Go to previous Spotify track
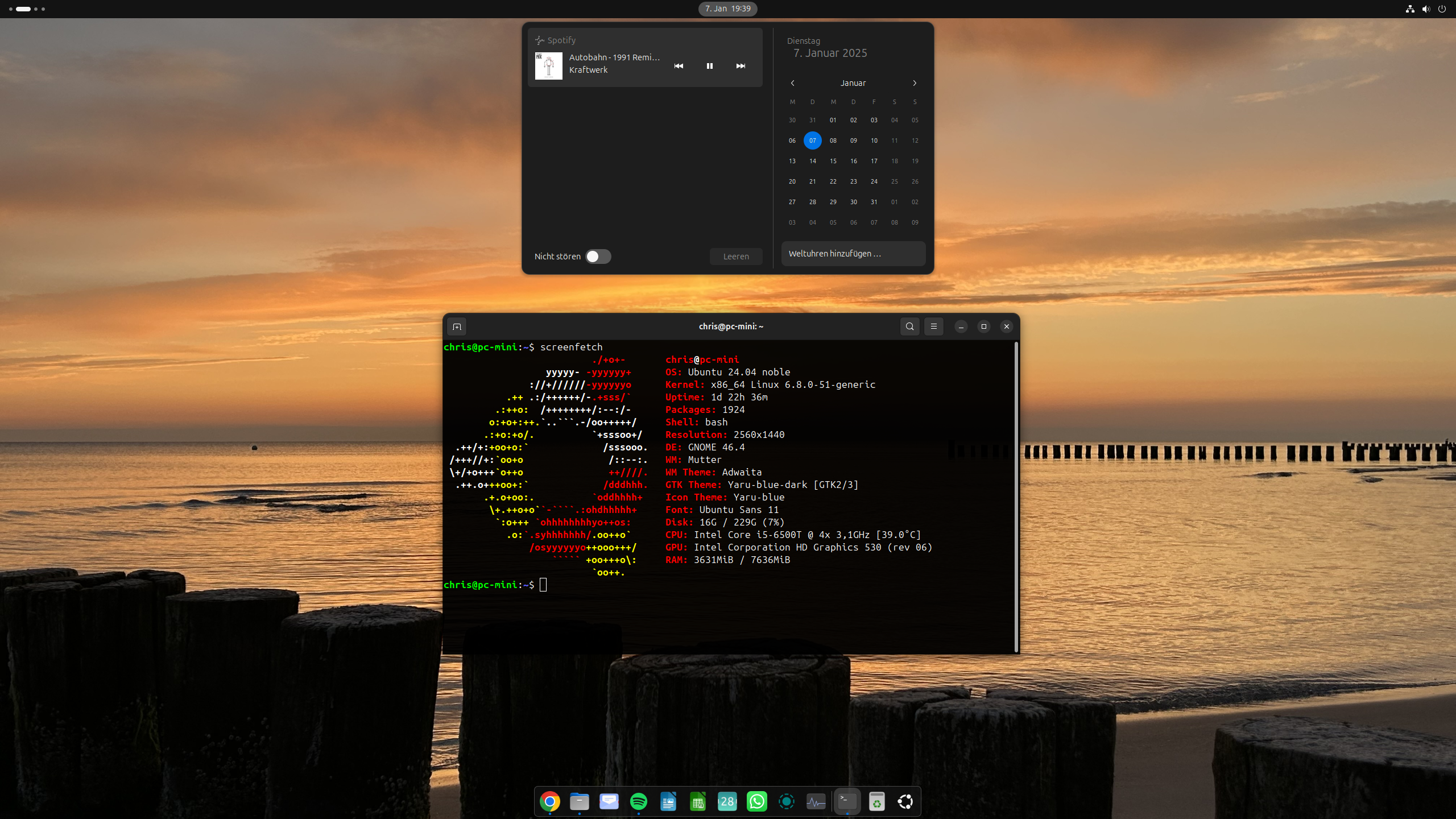The width and height of the screenshot is (1456, 819). pyautogui.click(x=679, y=66)
